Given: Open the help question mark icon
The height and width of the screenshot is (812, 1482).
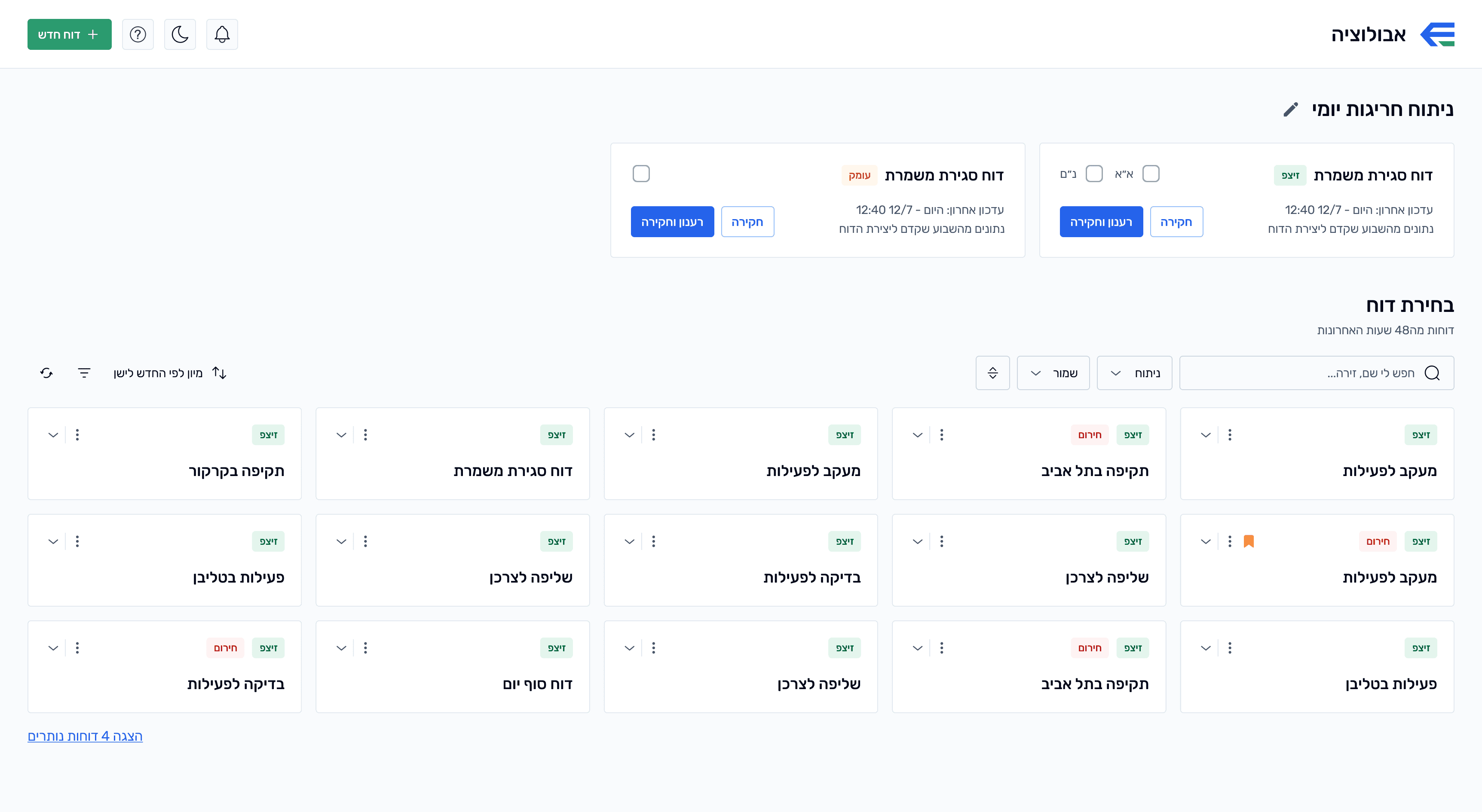Looking at the screenshot, I should point(138,34).
